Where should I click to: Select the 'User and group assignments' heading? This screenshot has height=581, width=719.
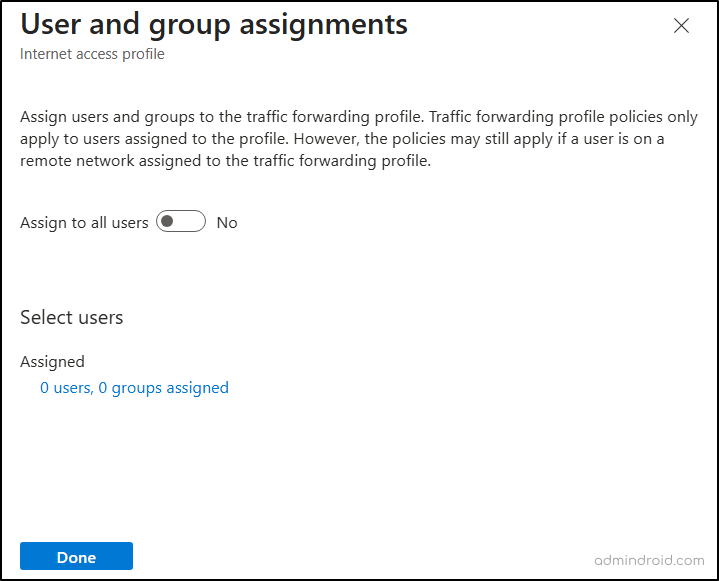[x=214, y=25]
